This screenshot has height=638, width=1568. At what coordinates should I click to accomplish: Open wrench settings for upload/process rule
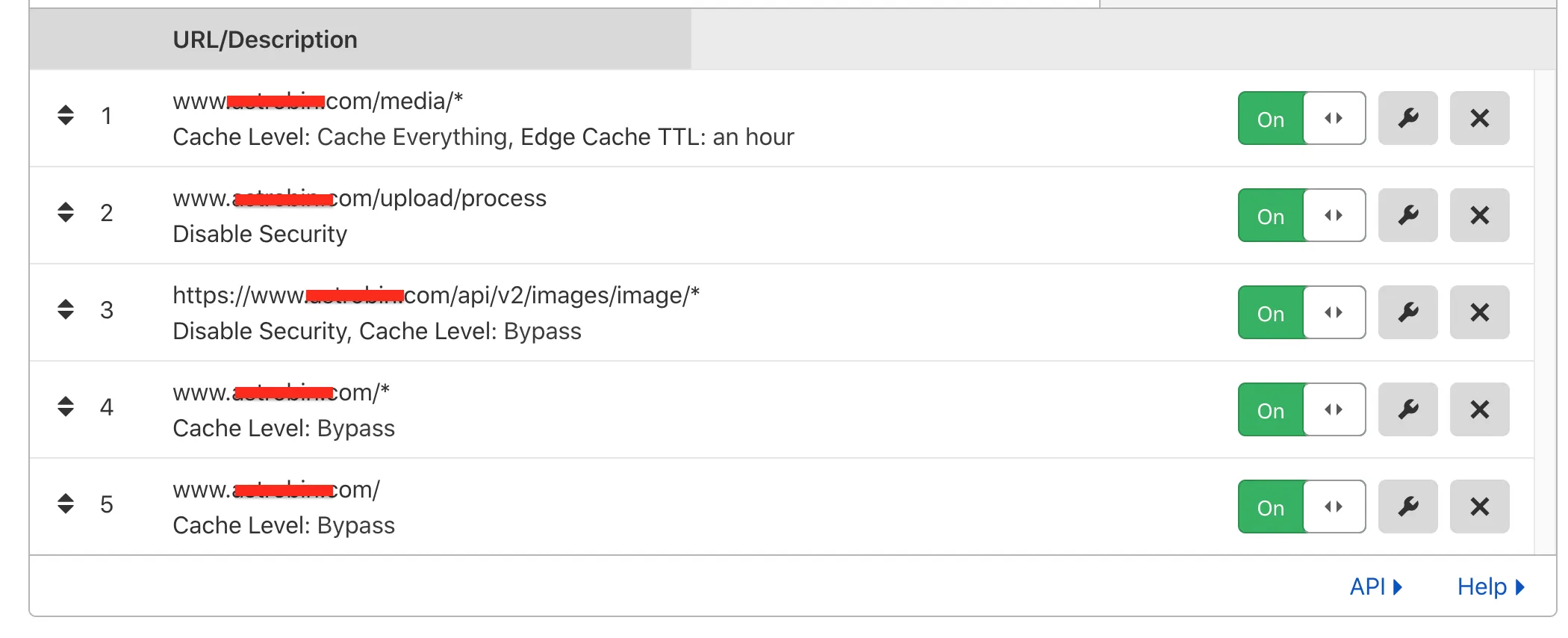tap(1407, 215)
